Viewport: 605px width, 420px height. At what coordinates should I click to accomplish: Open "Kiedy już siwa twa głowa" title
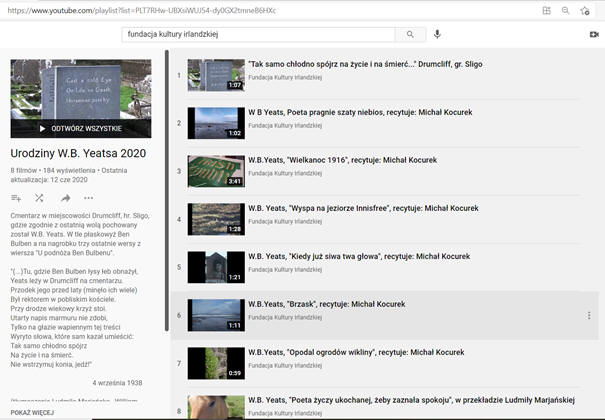coord(359,256)
